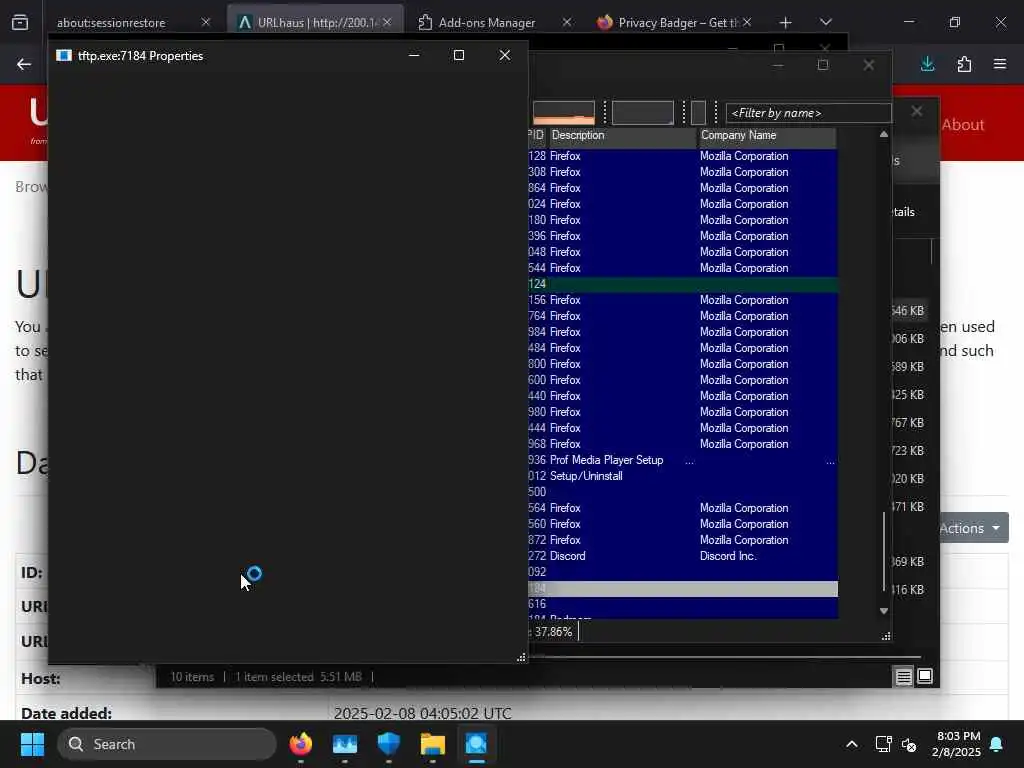Switch to the Add-ons Manager tab

(487, 23)
